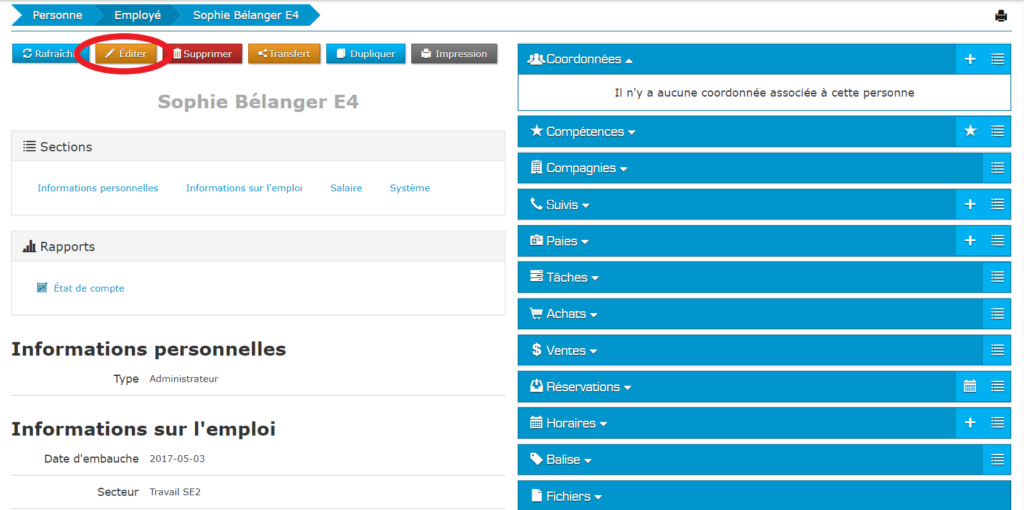Image resolution: width=1024 pixels, height=510 pixels.
Task: Add a new Suivis entry with plus
Action: point(969,204)
